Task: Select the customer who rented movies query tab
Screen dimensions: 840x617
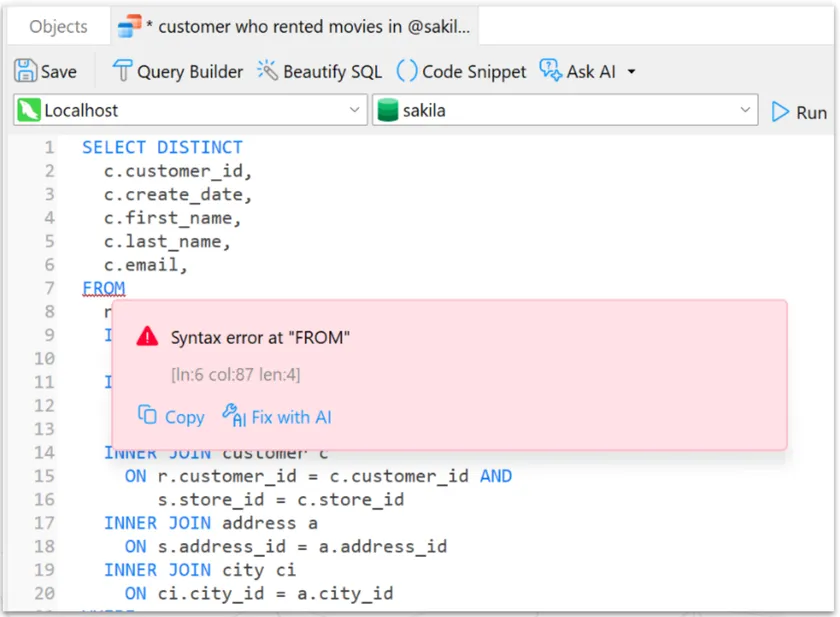Action: [x=295, y=26]
